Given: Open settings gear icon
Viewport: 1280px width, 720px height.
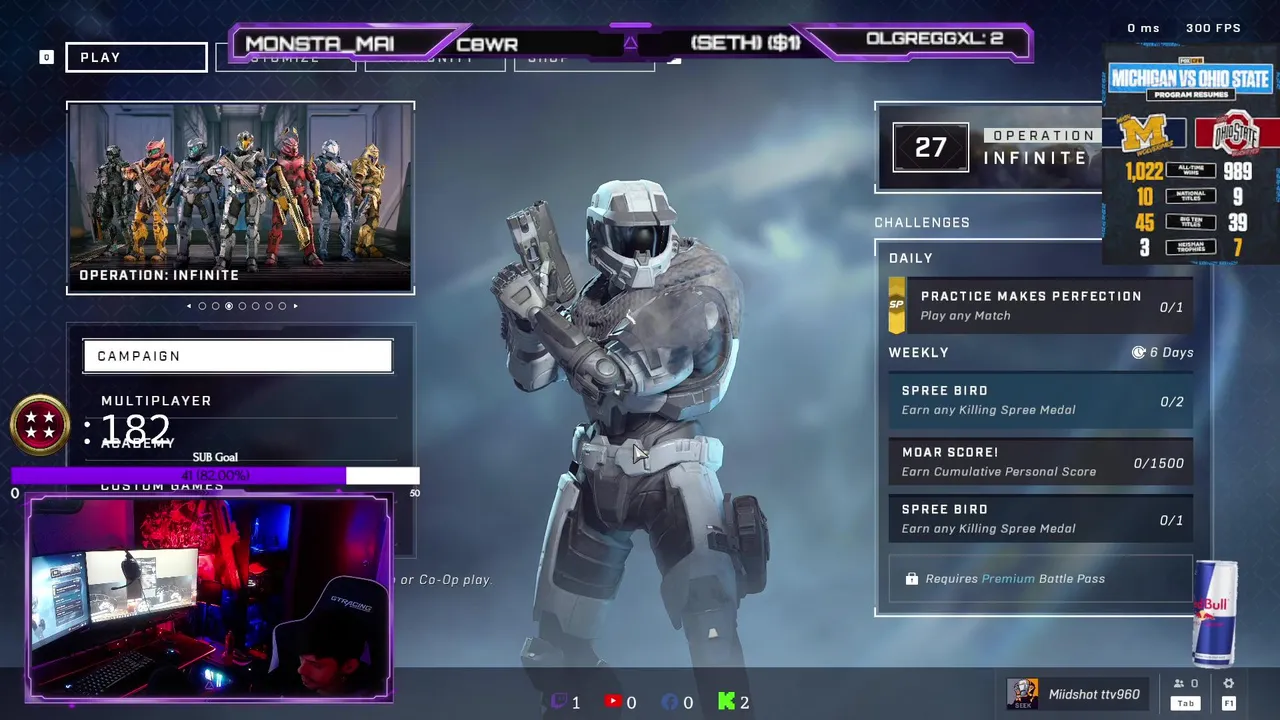Looking at the screenshot, I should (x=1229, y=684).
